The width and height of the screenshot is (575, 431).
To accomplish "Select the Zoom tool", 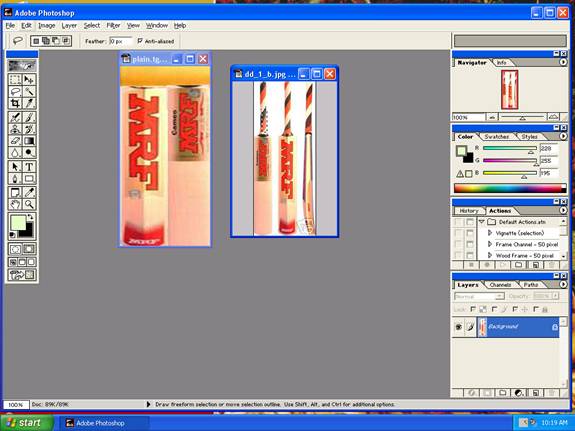I will (29, 204).
